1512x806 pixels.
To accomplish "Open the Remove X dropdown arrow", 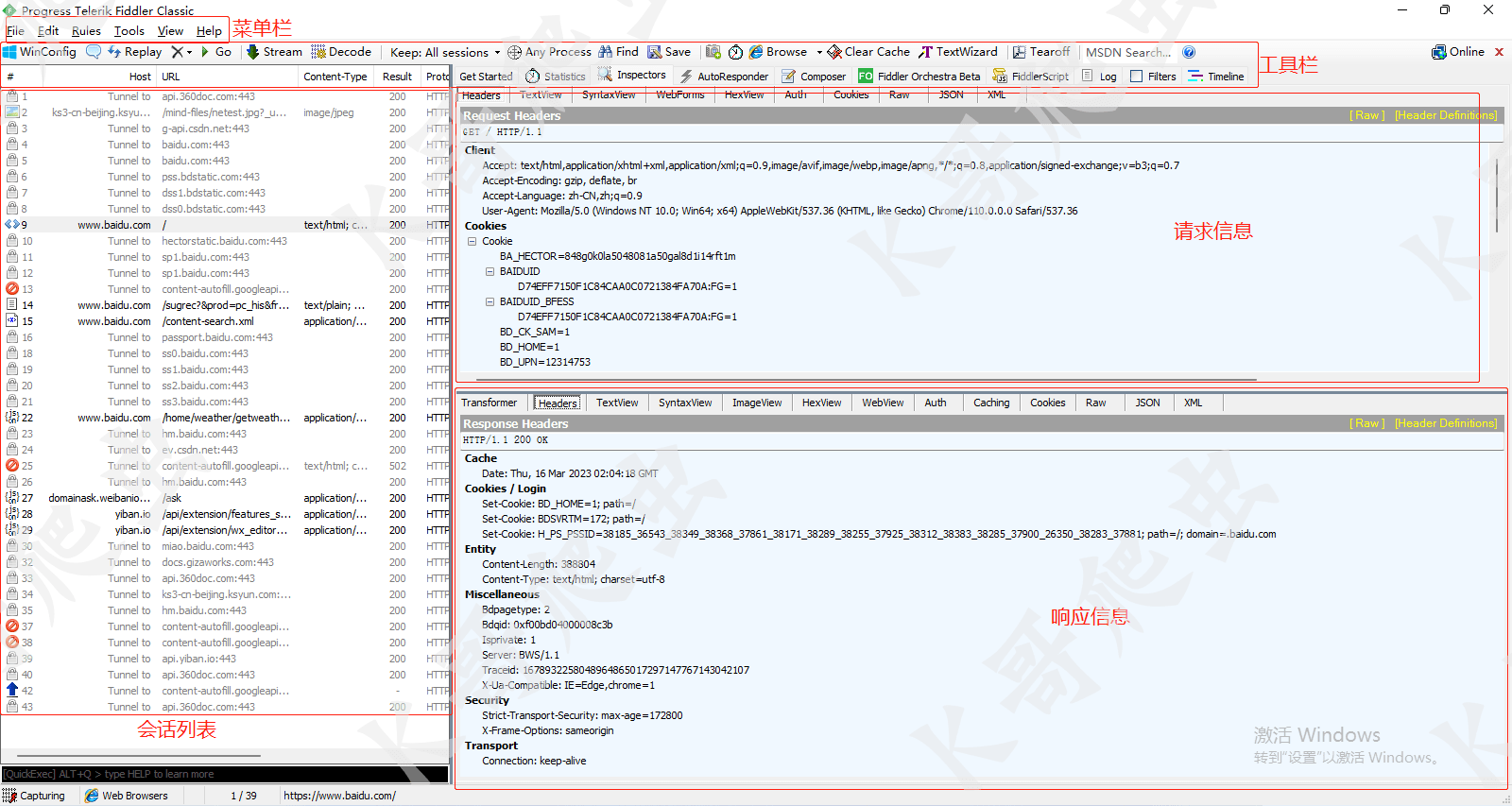I will click(189, 52).
